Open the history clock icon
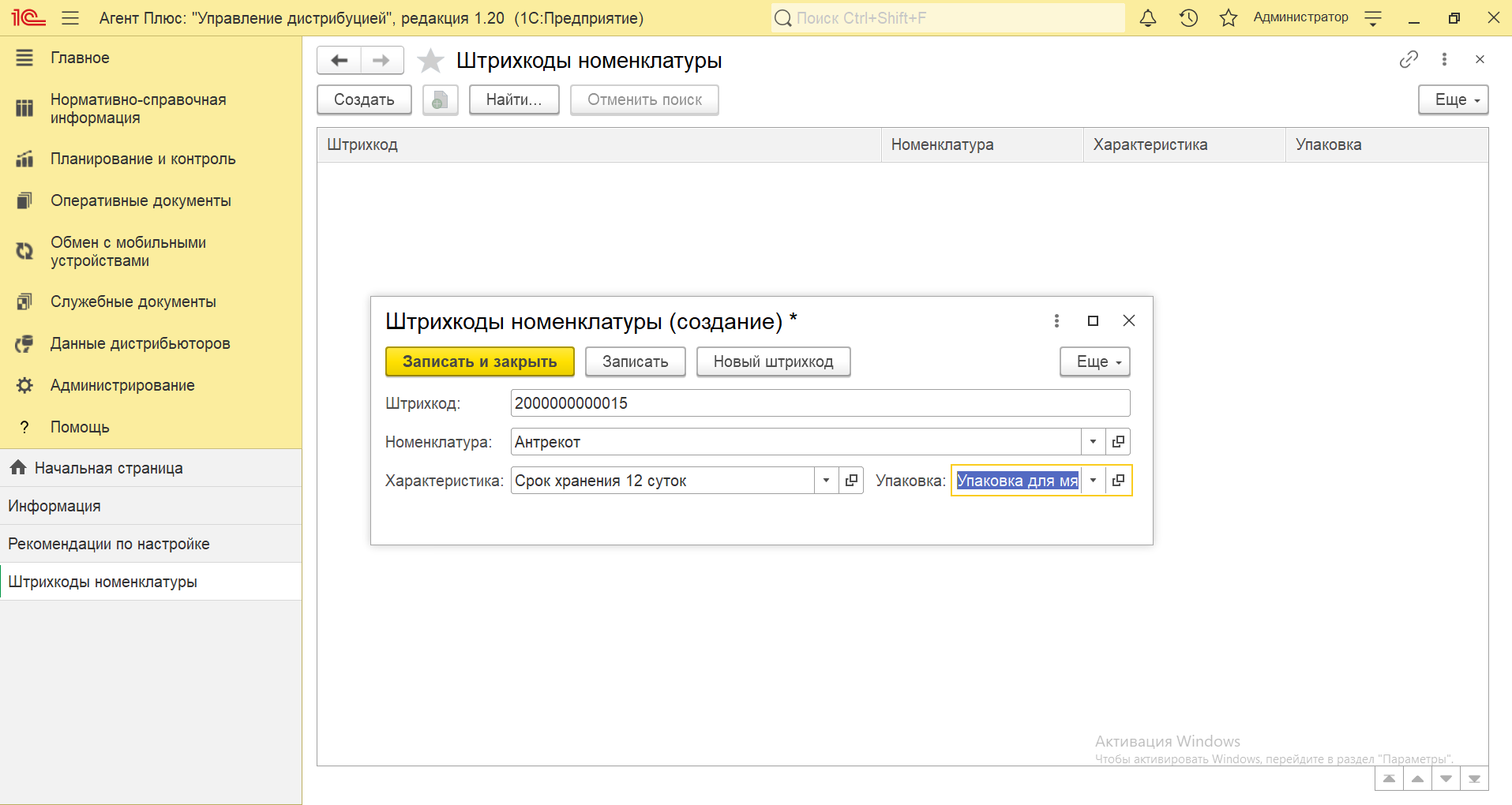Image resolution: width=1512 pixels, height=805 pixels. (x=1188, y=18)
